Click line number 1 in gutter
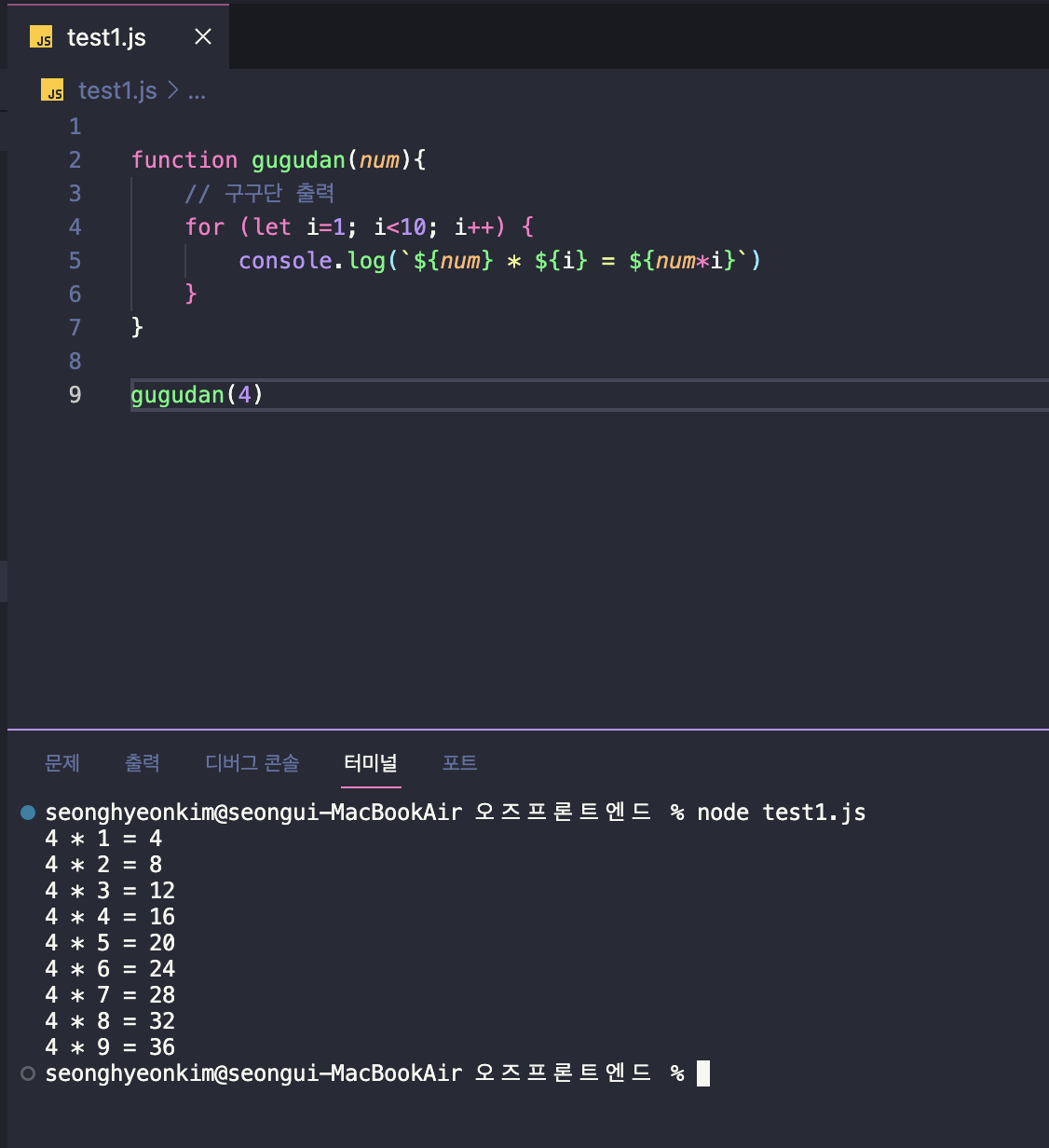Viewport: 1049px width, 1148px height. pyautogui.click(x=75, y=127)
